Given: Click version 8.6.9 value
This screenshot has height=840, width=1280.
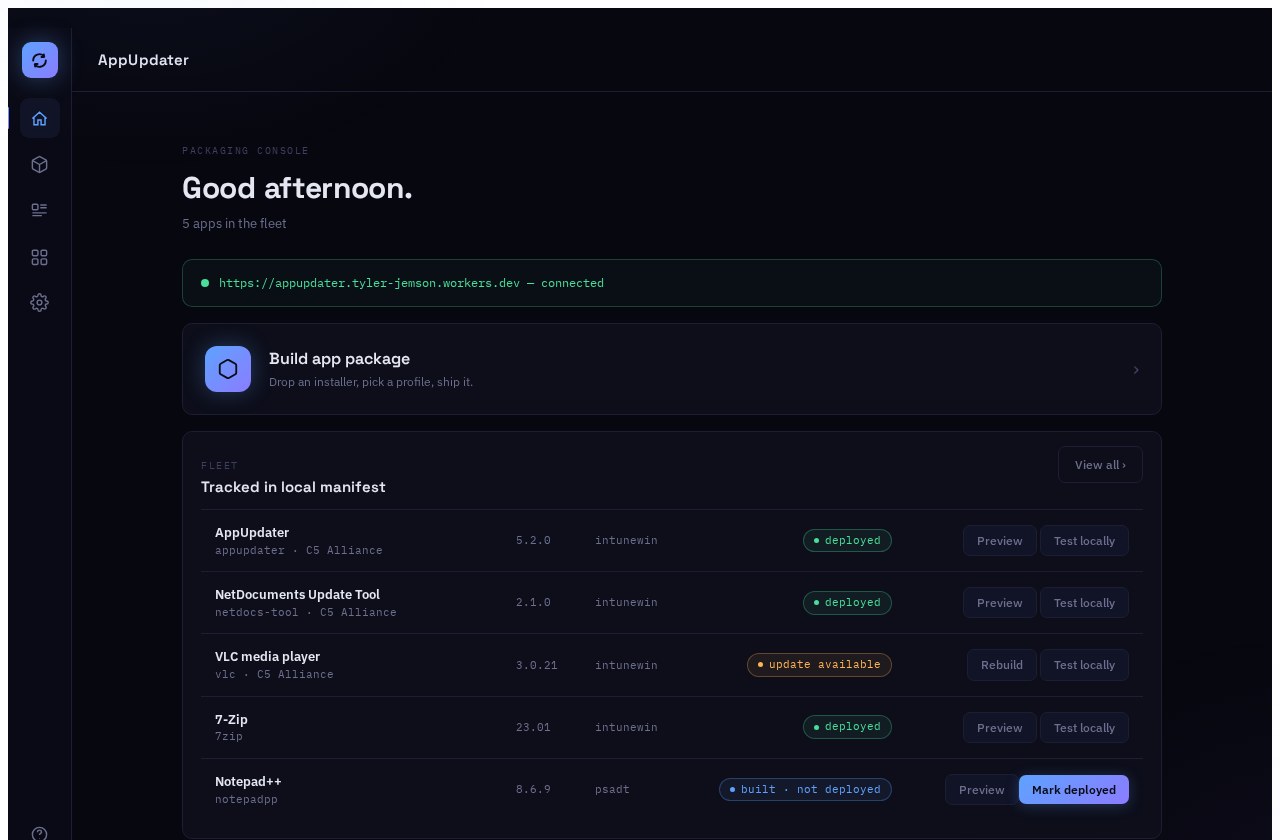Looking at the screenshot, I should click(x=533, y=789).
